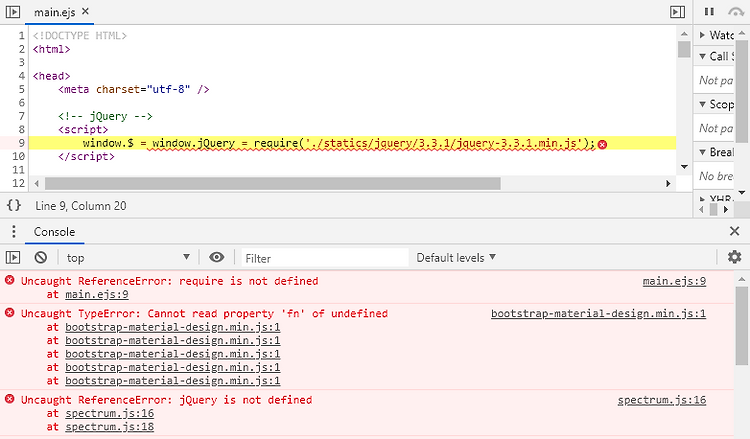The image size is (750, 439).
Task: Click the debugger pane scroll left arrow
Action: 701,209
